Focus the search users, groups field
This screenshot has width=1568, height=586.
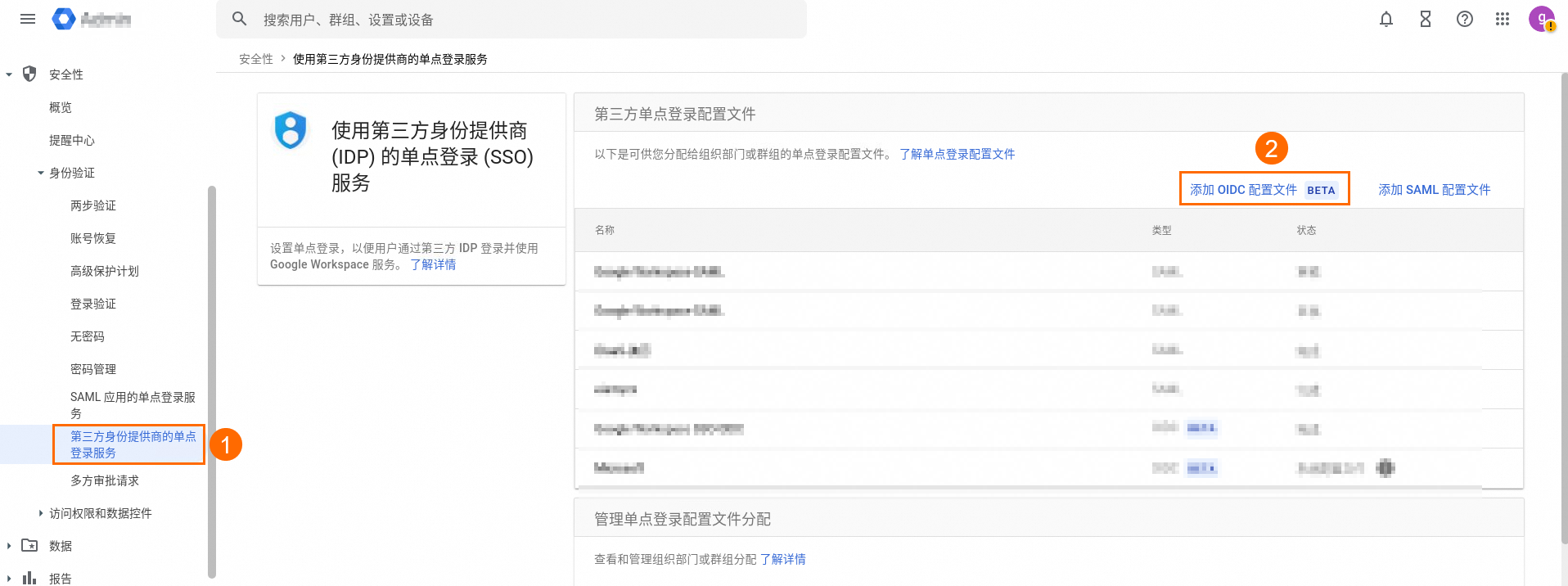511,19
